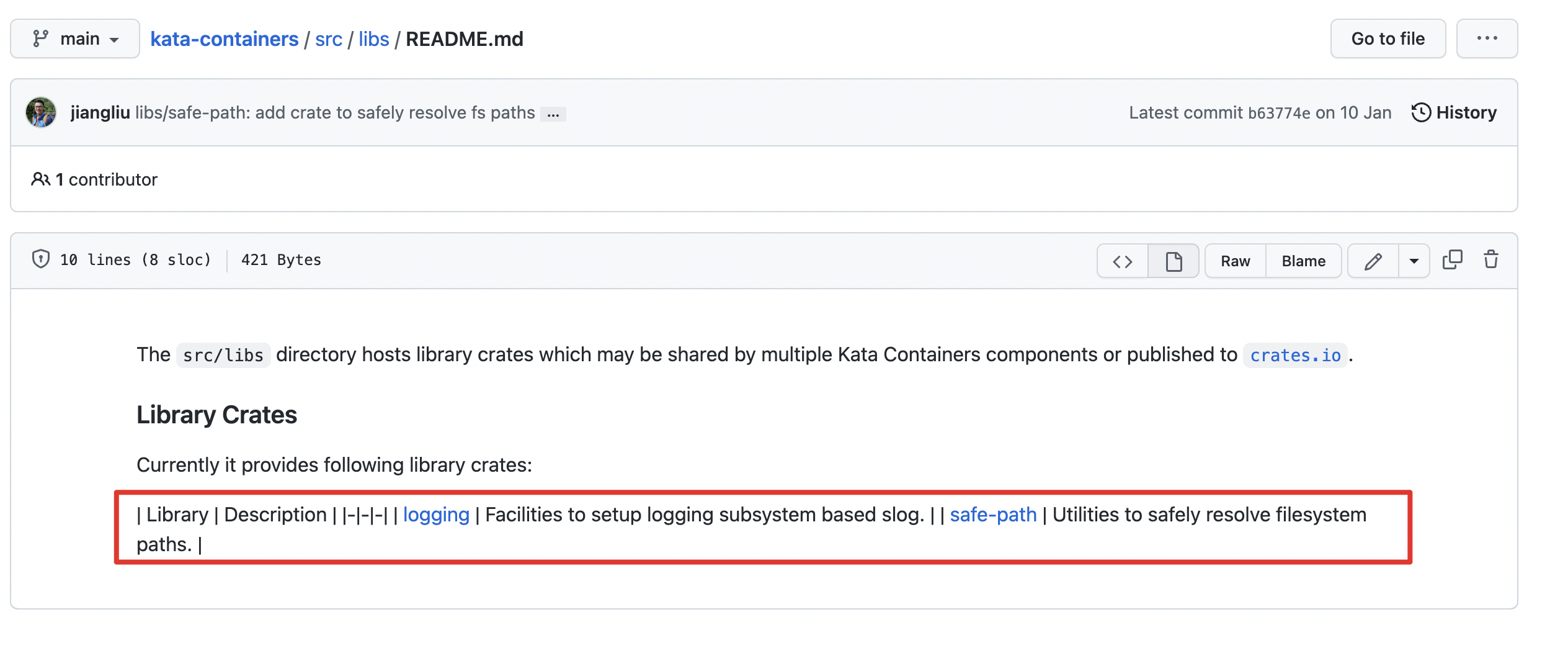The width and height of the screenshot is (1568, 648).
Task: Follow the crates.io link
Action: [x=1295, y=355]
